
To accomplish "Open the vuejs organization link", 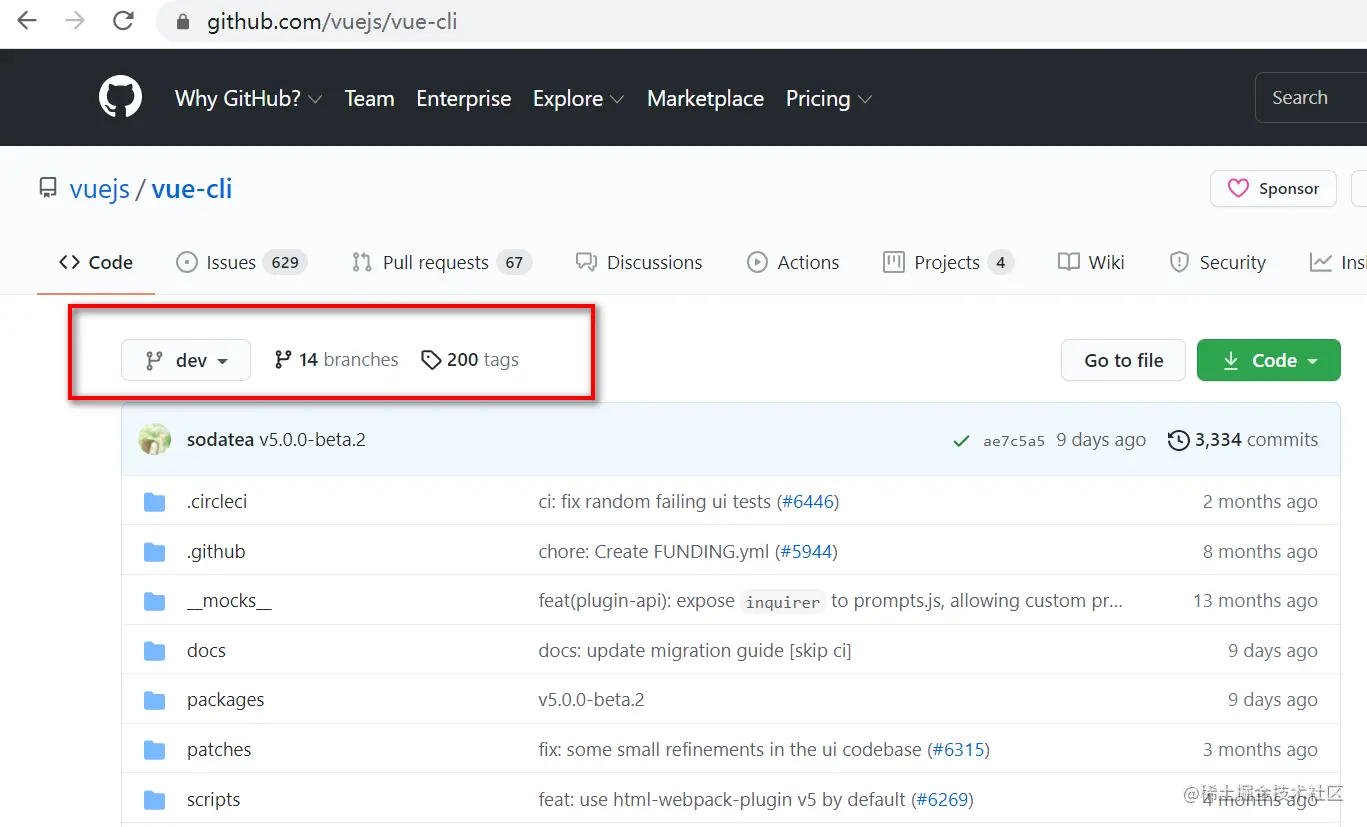I will (x=100, y=188).
